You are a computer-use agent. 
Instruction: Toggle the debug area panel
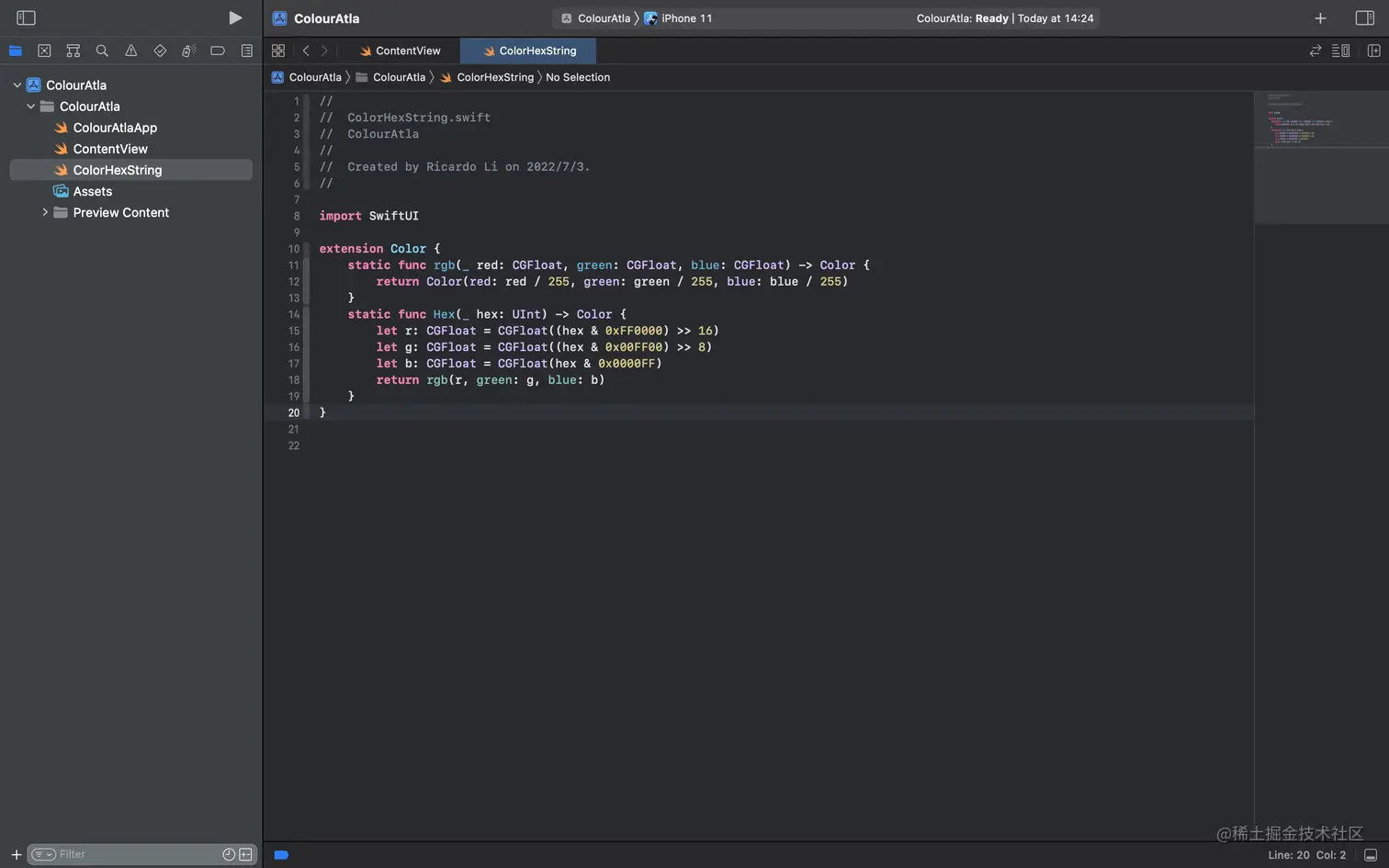(x=1371, y=855)
